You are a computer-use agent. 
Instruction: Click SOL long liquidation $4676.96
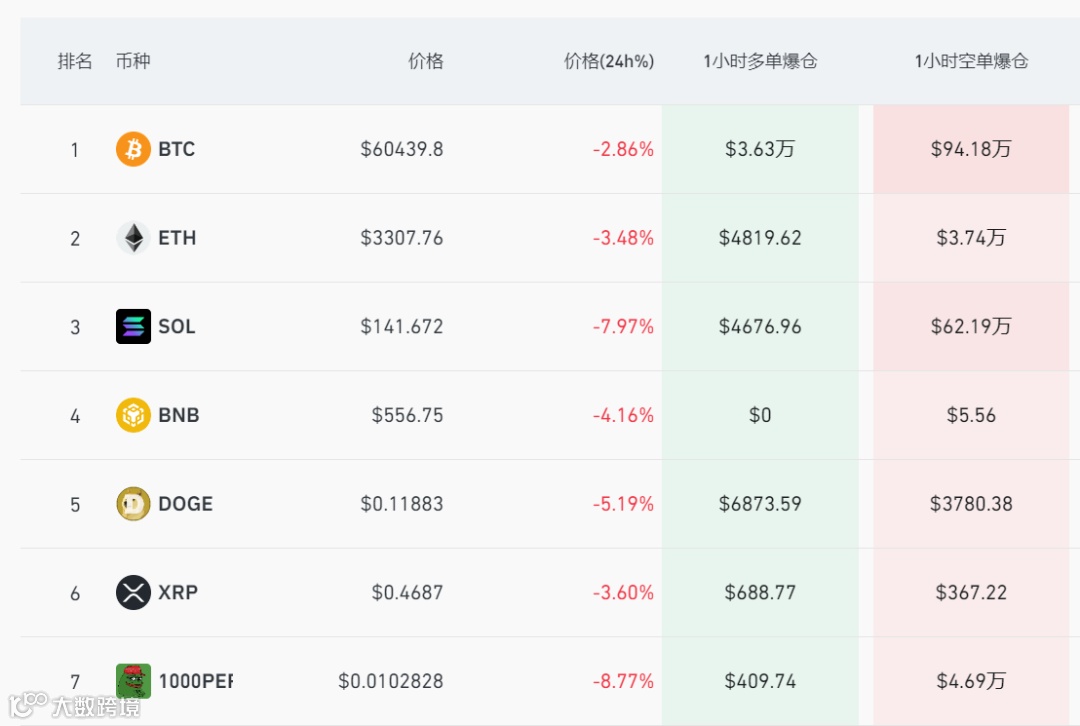(760, 326)
